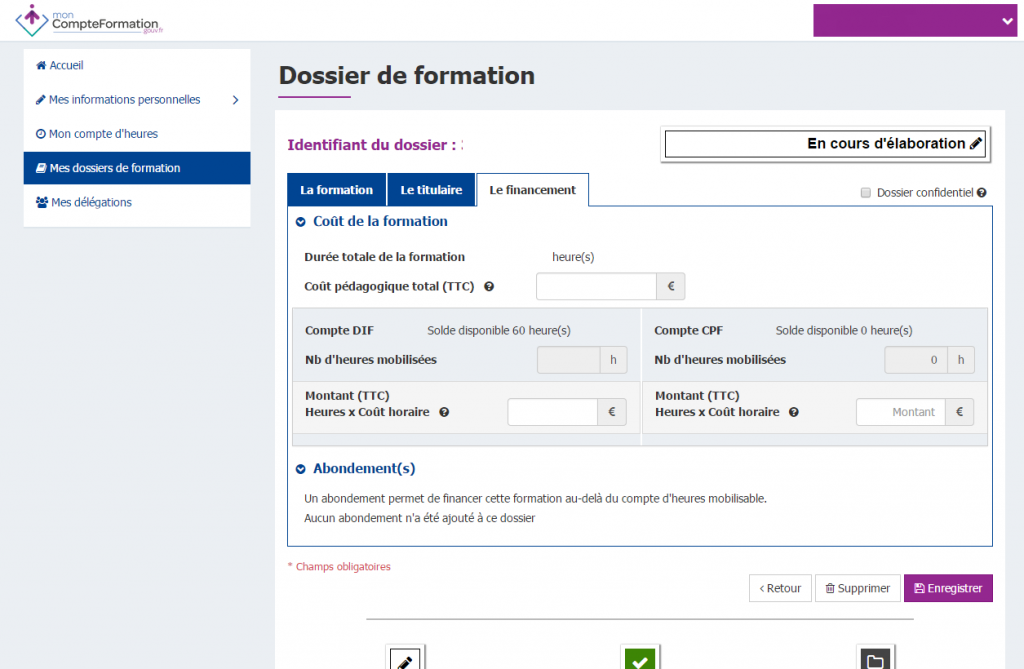This screenshot has height=669, width=1024.
Task: Go to Accueil in the sidebar
Action: click(x=59, y=65)
